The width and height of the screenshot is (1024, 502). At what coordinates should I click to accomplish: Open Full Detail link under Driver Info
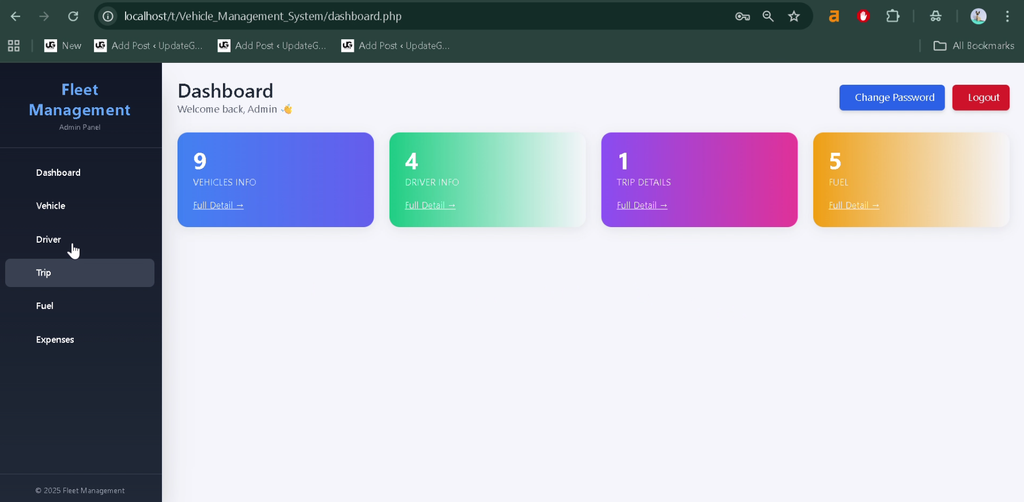point(430,205)
